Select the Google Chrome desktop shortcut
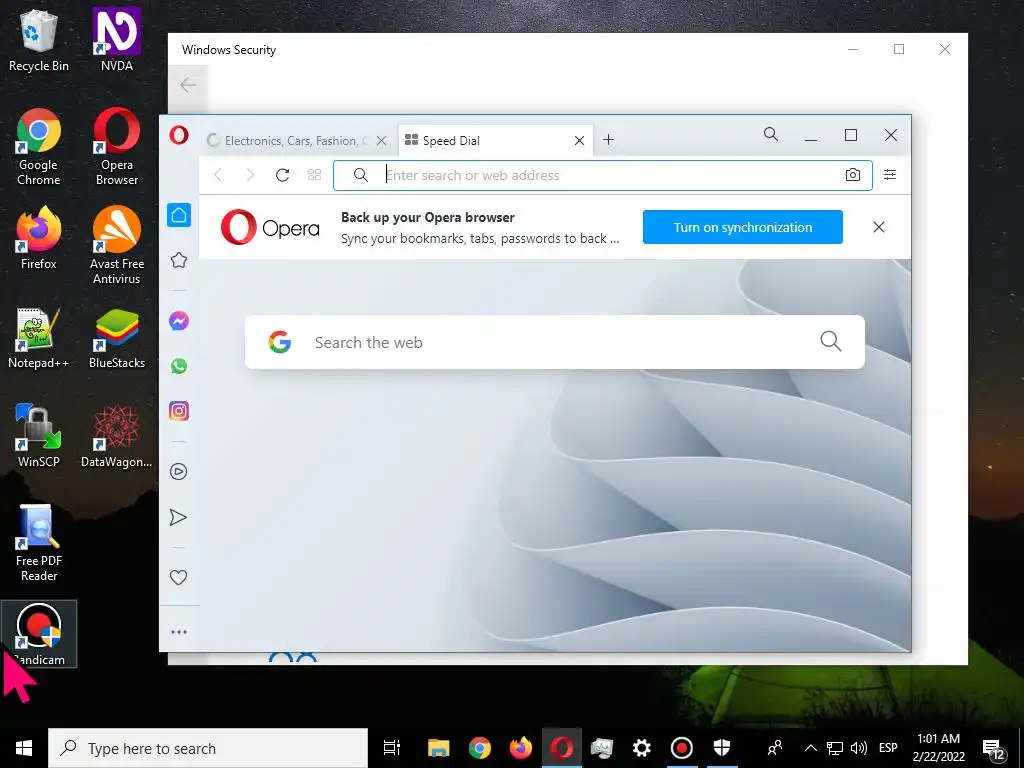Viewport: 1024px width, 768px height. tap(39, 147)
